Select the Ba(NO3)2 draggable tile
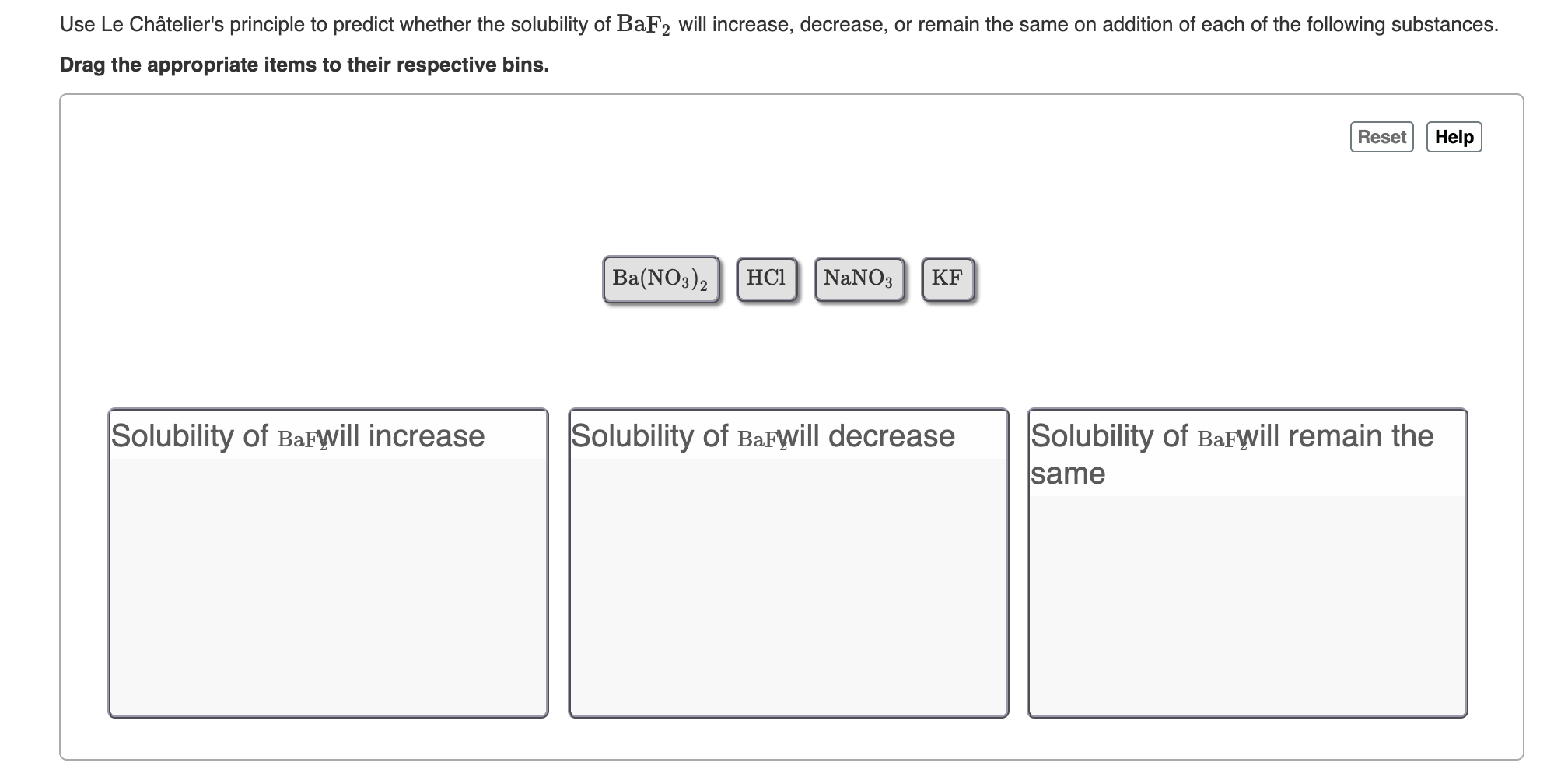 (660, 278)
